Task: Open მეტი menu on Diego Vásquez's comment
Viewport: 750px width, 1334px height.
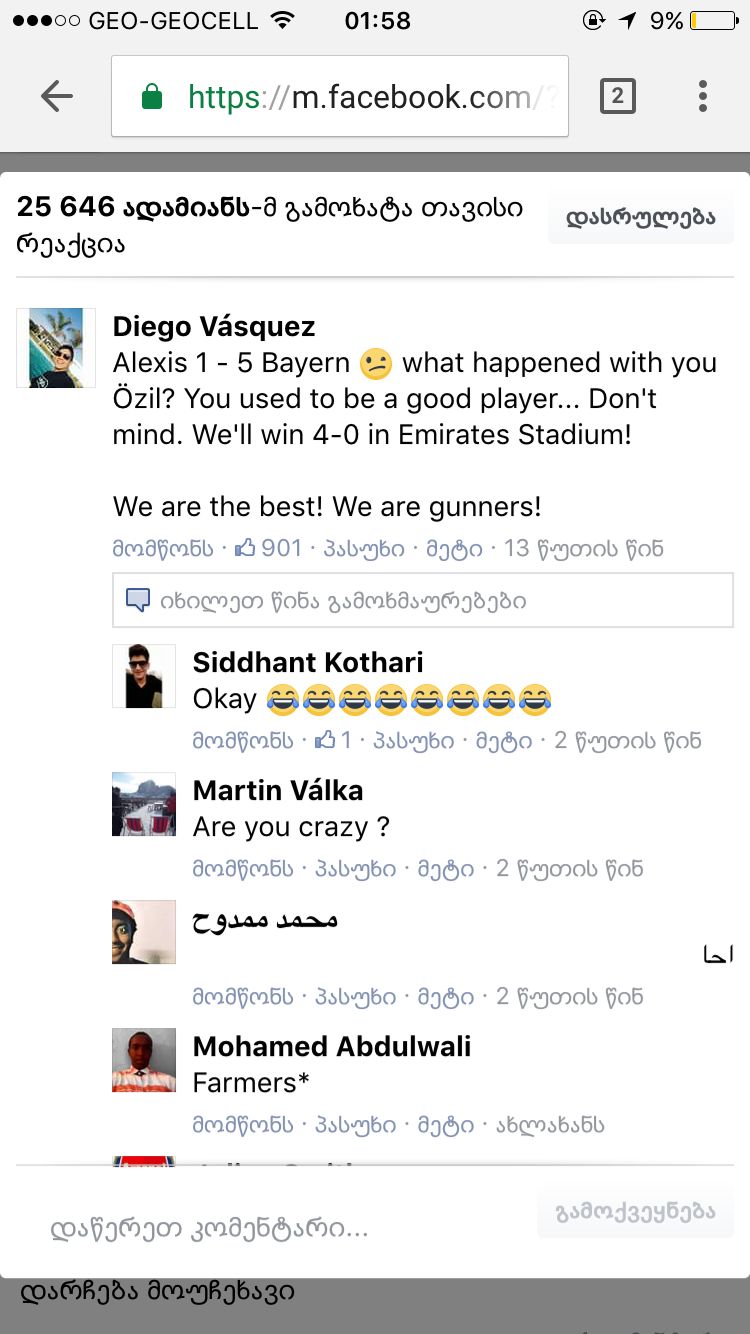Action: (x=454, y=549)
